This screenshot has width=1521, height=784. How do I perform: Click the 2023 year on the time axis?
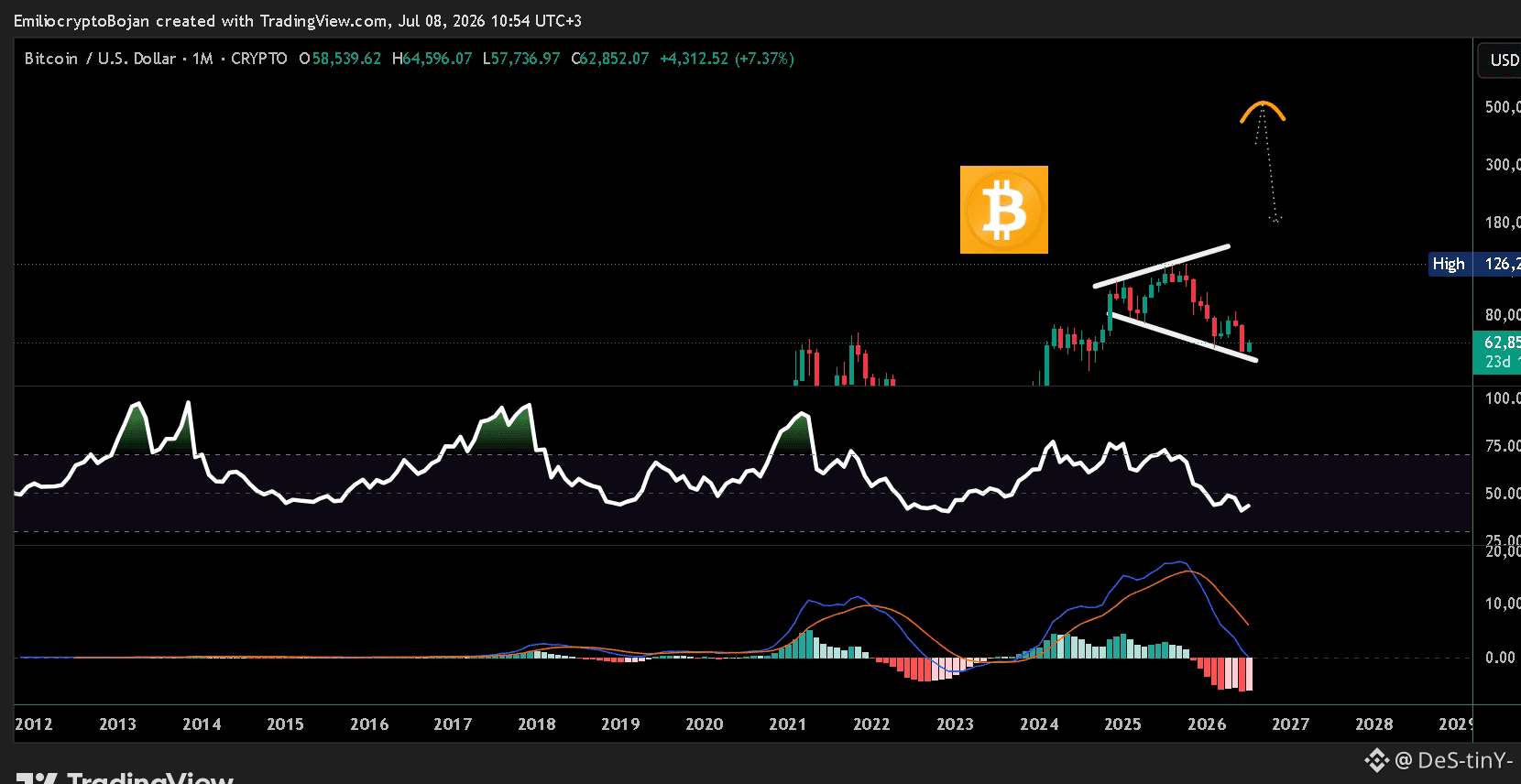pos(955,724)
